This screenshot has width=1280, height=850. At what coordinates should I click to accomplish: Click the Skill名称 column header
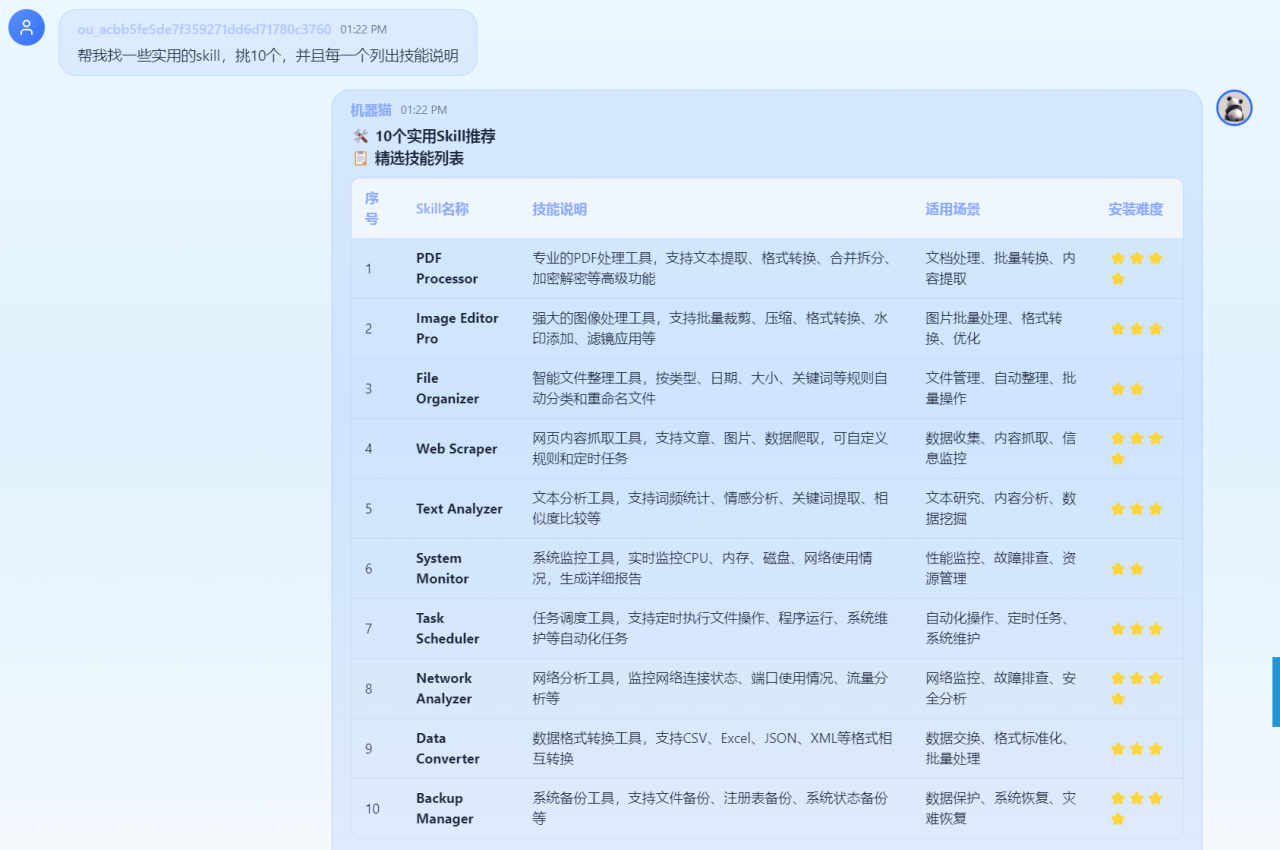click(442, 209)
